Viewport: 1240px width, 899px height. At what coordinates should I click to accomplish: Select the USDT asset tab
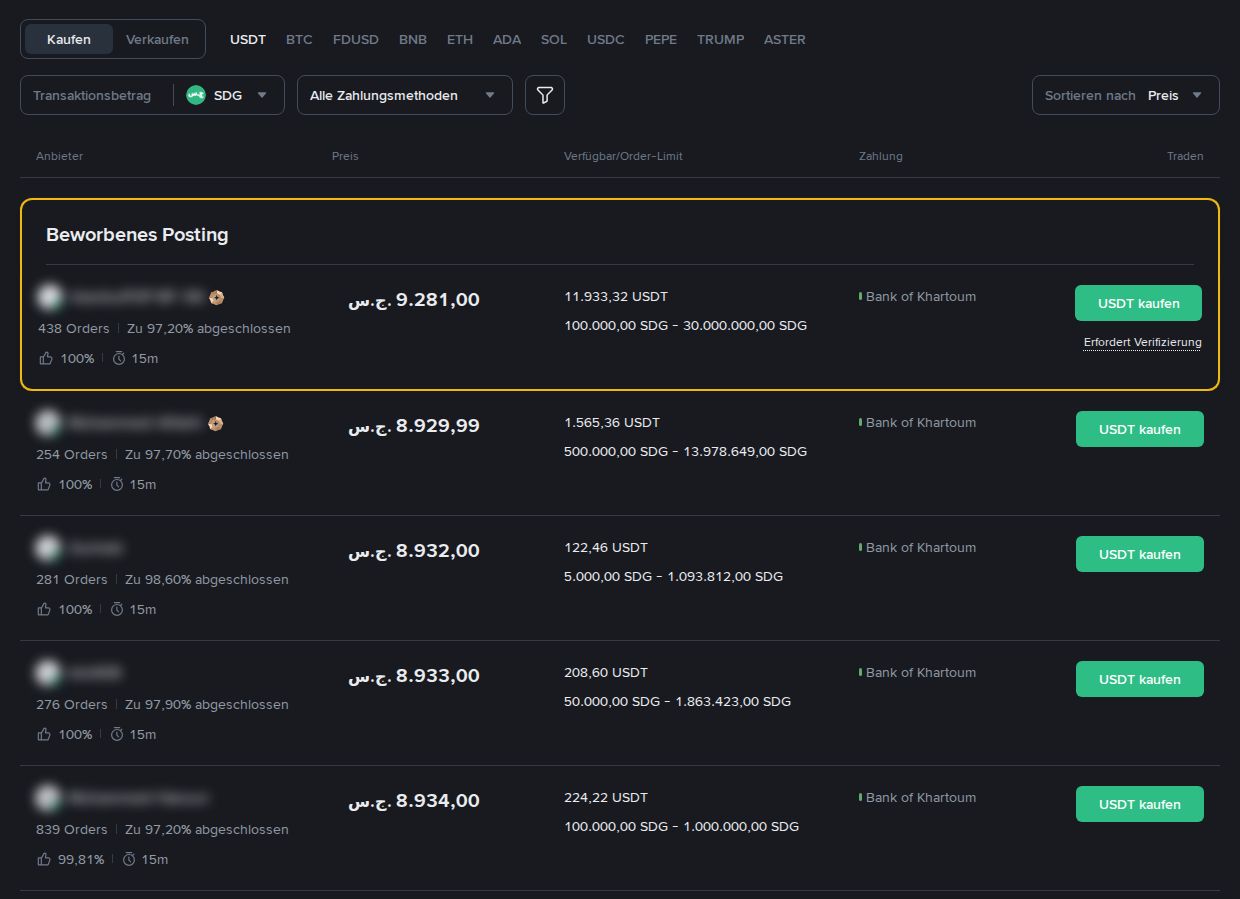(248, 40)
